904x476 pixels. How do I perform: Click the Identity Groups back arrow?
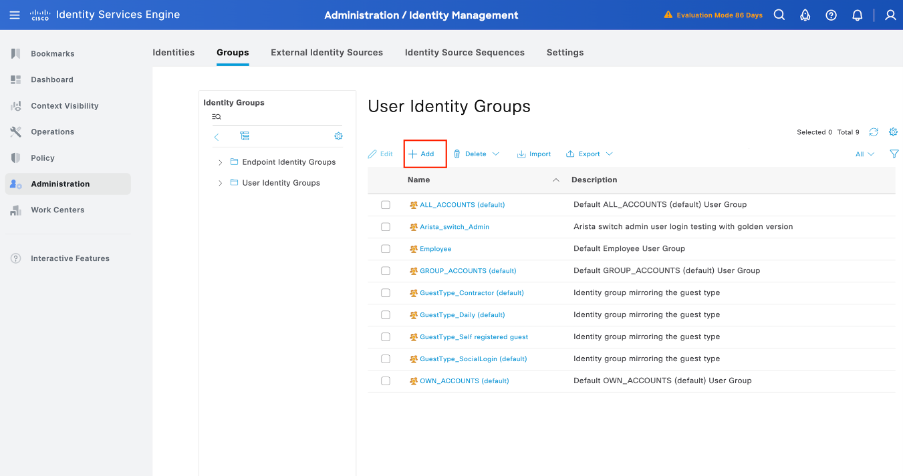pos(216,137)
